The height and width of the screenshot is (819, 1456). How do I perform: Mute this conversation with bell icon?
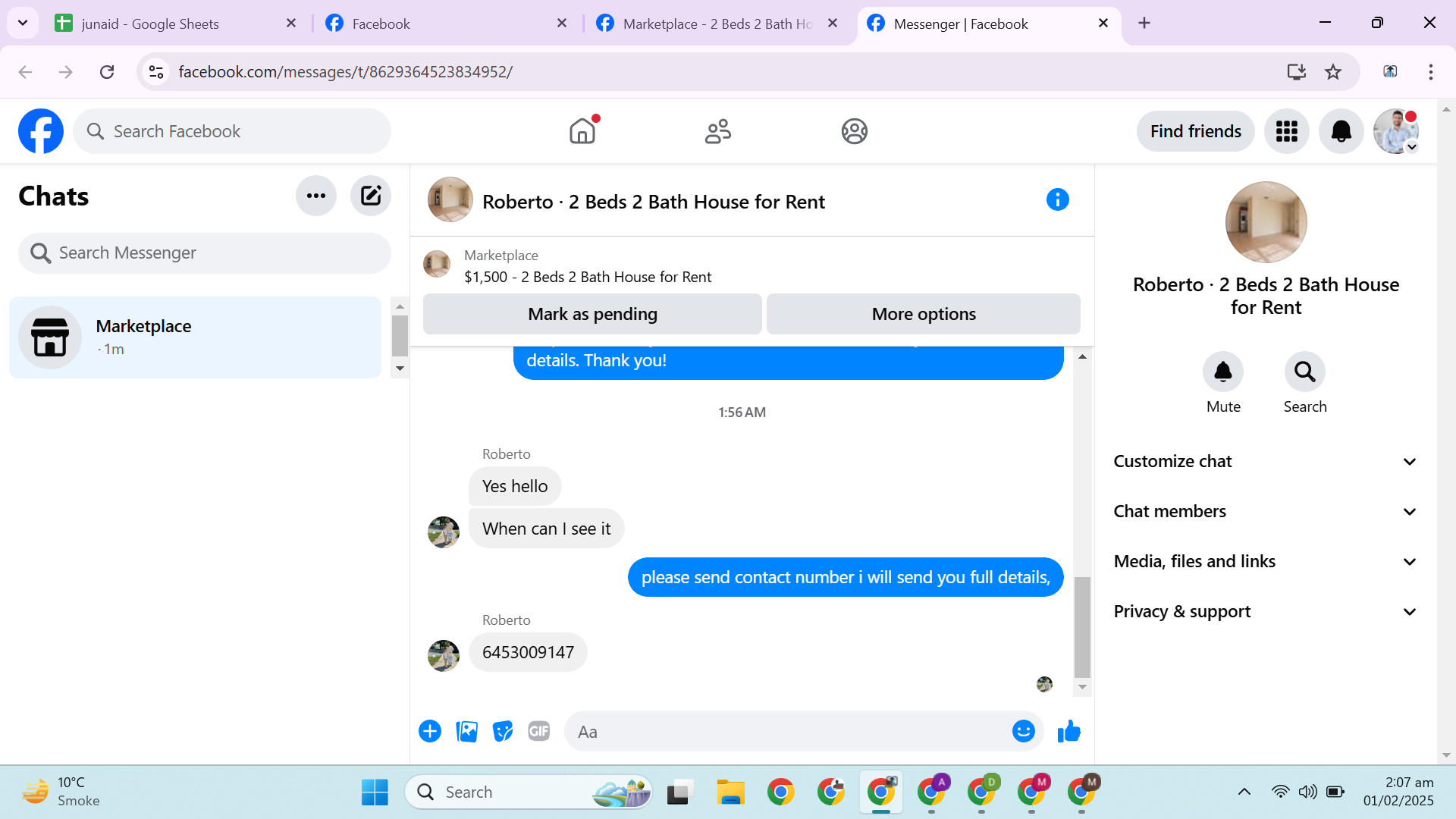click(x=1223, y=372)
